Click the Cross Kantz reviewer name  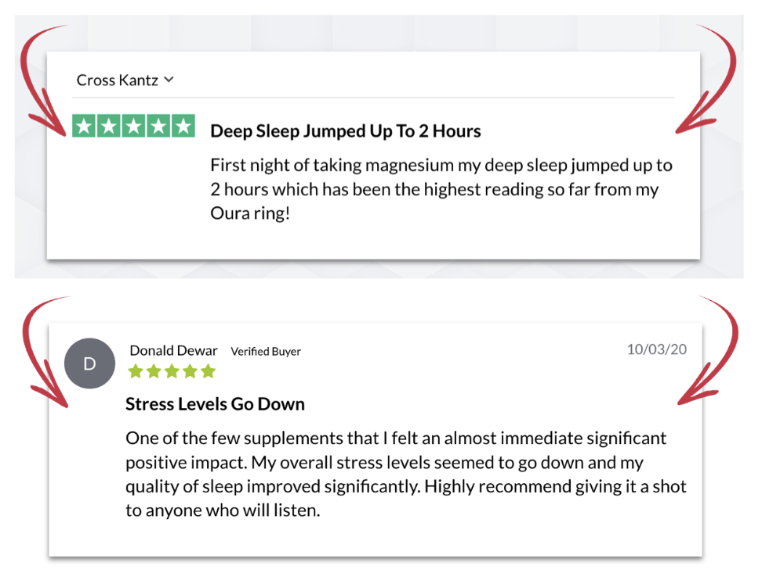pyautogui.click(x=117, y=80)
